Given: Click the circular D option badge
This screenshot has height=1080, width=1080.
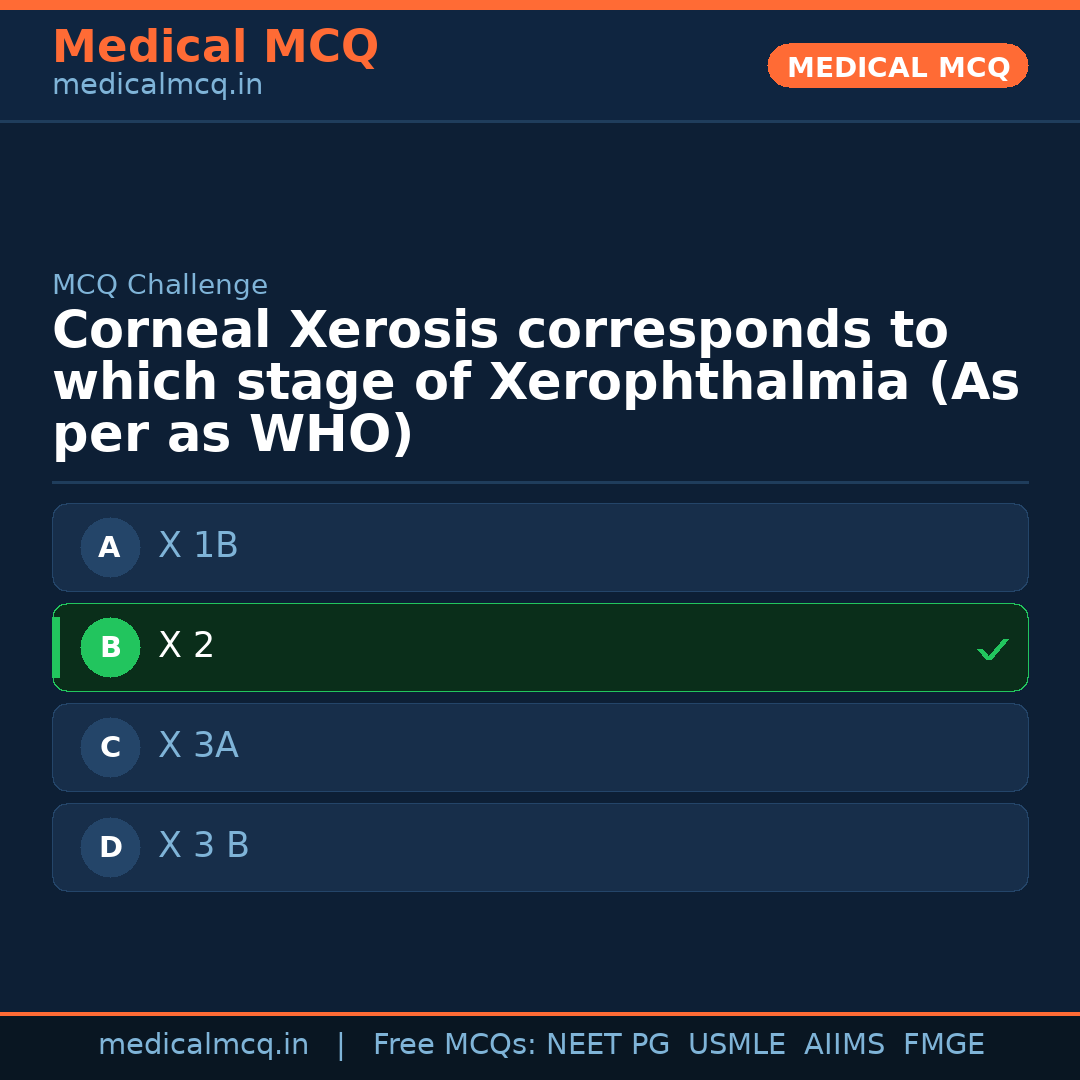Looking at the screenshot, I should [x=110, y=847].
